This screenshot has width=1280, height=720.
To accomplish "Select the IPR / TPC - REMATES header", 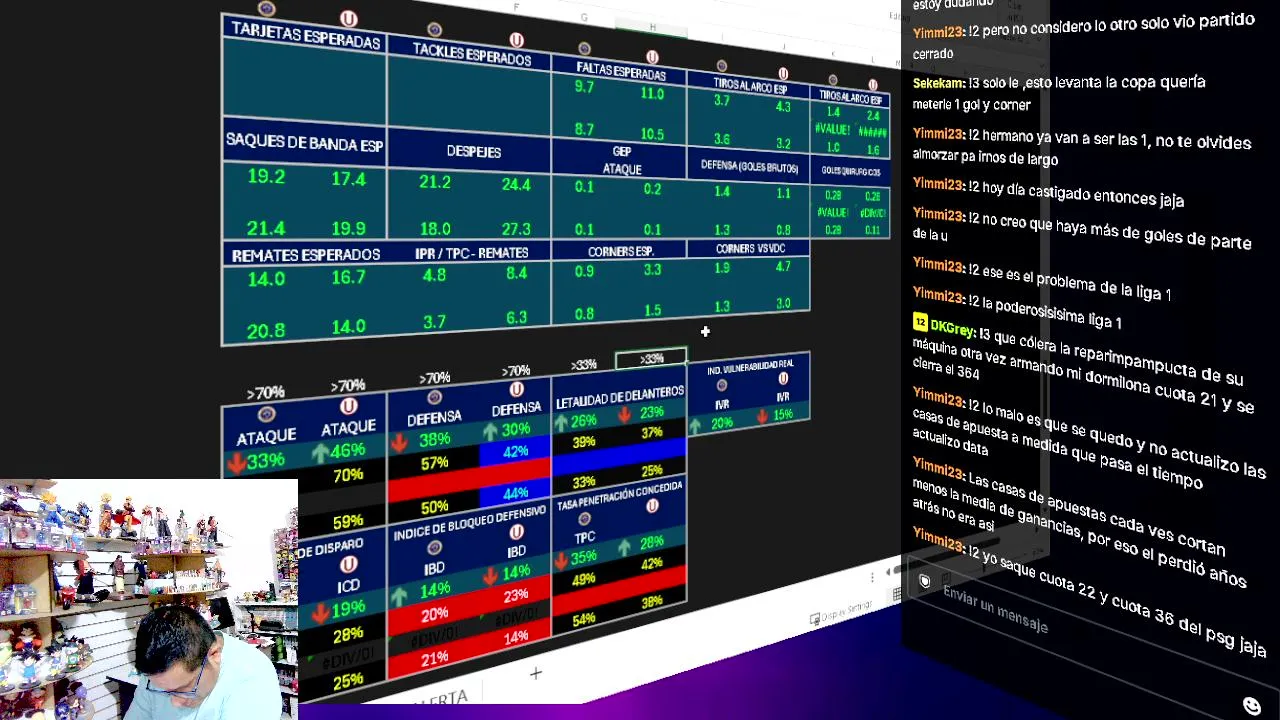I will [x=471, y=253].
